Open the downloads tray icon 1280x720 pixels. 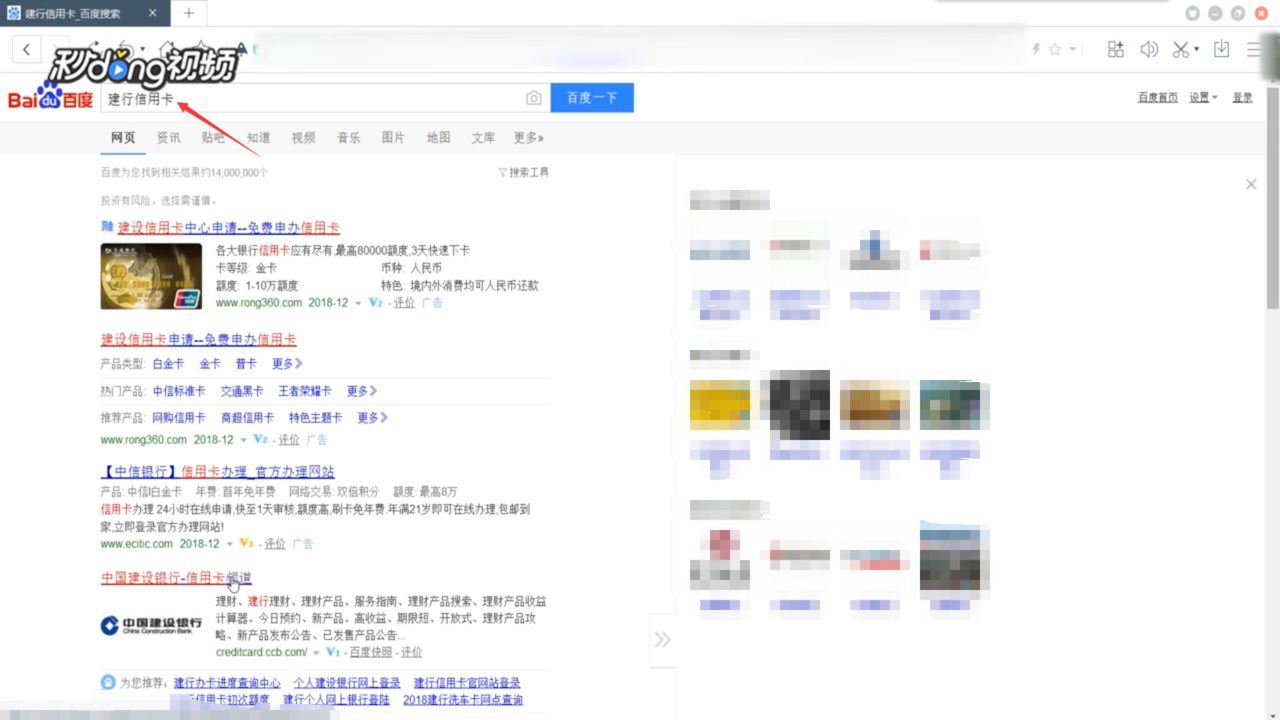coord(1221,49)
